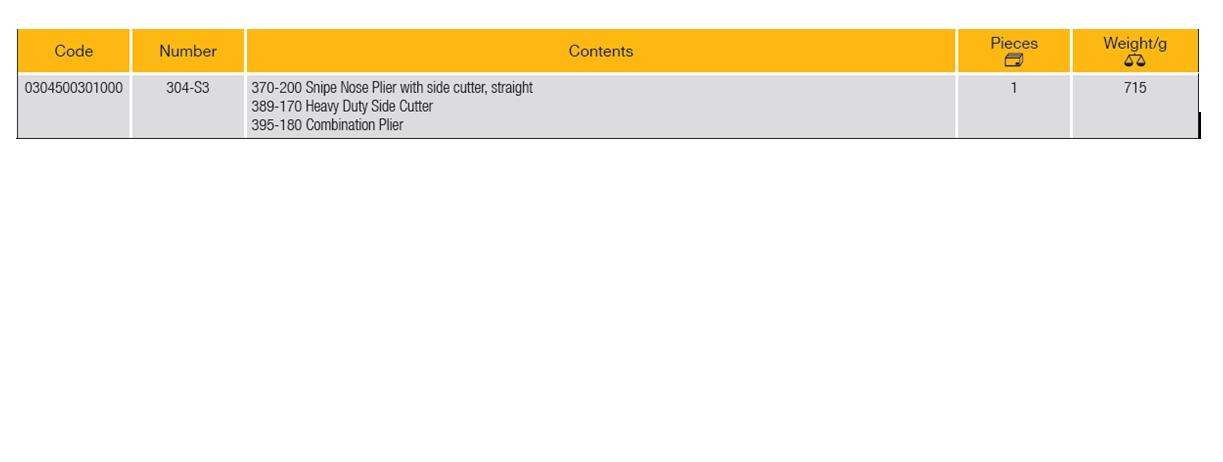Click the weight value 715
1223x462 pixels.
[x=1134, y=88]
